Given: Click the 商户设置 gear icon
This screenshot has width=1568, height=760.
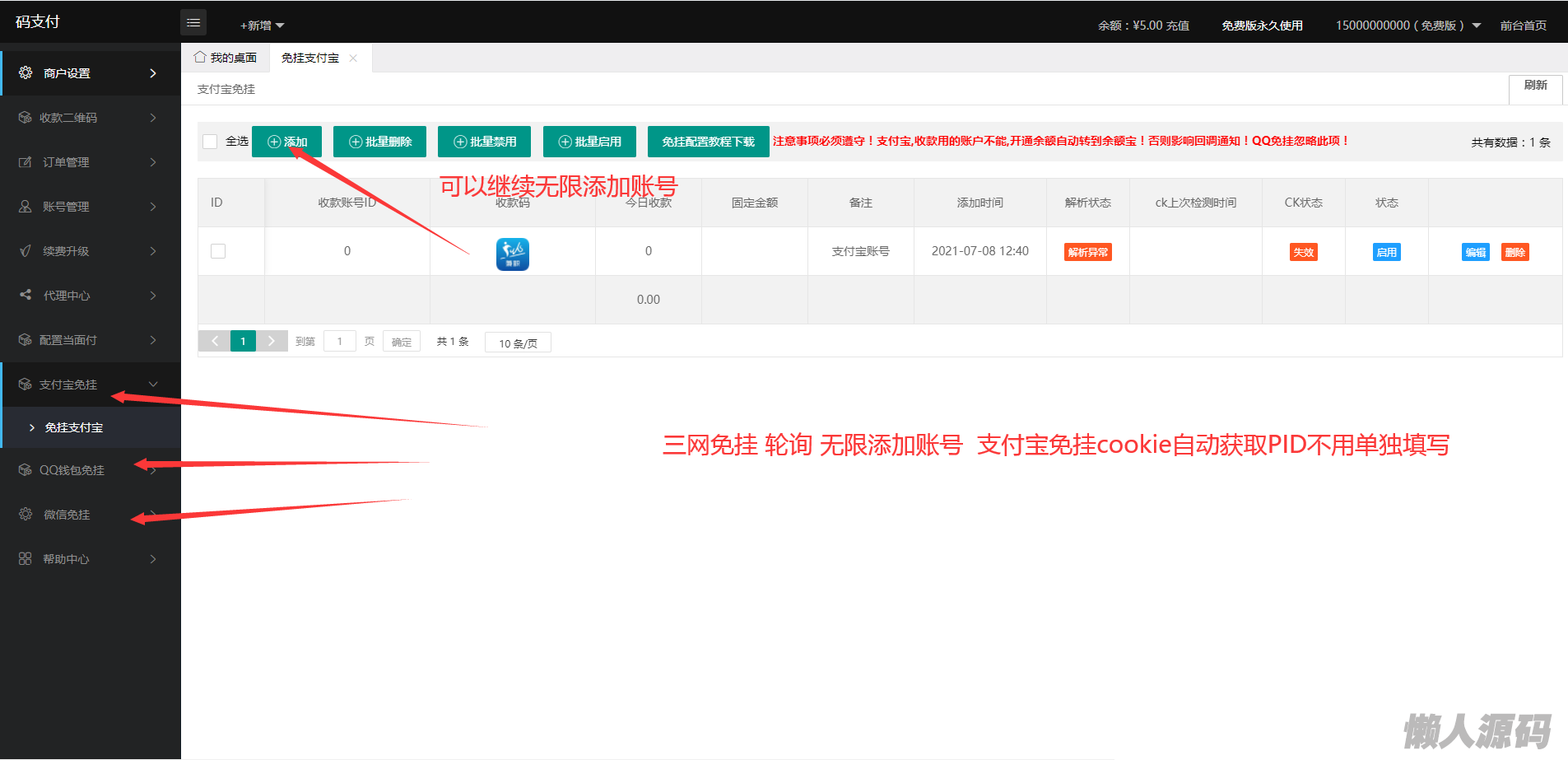Looking at the screenshot, I should 26,73.
